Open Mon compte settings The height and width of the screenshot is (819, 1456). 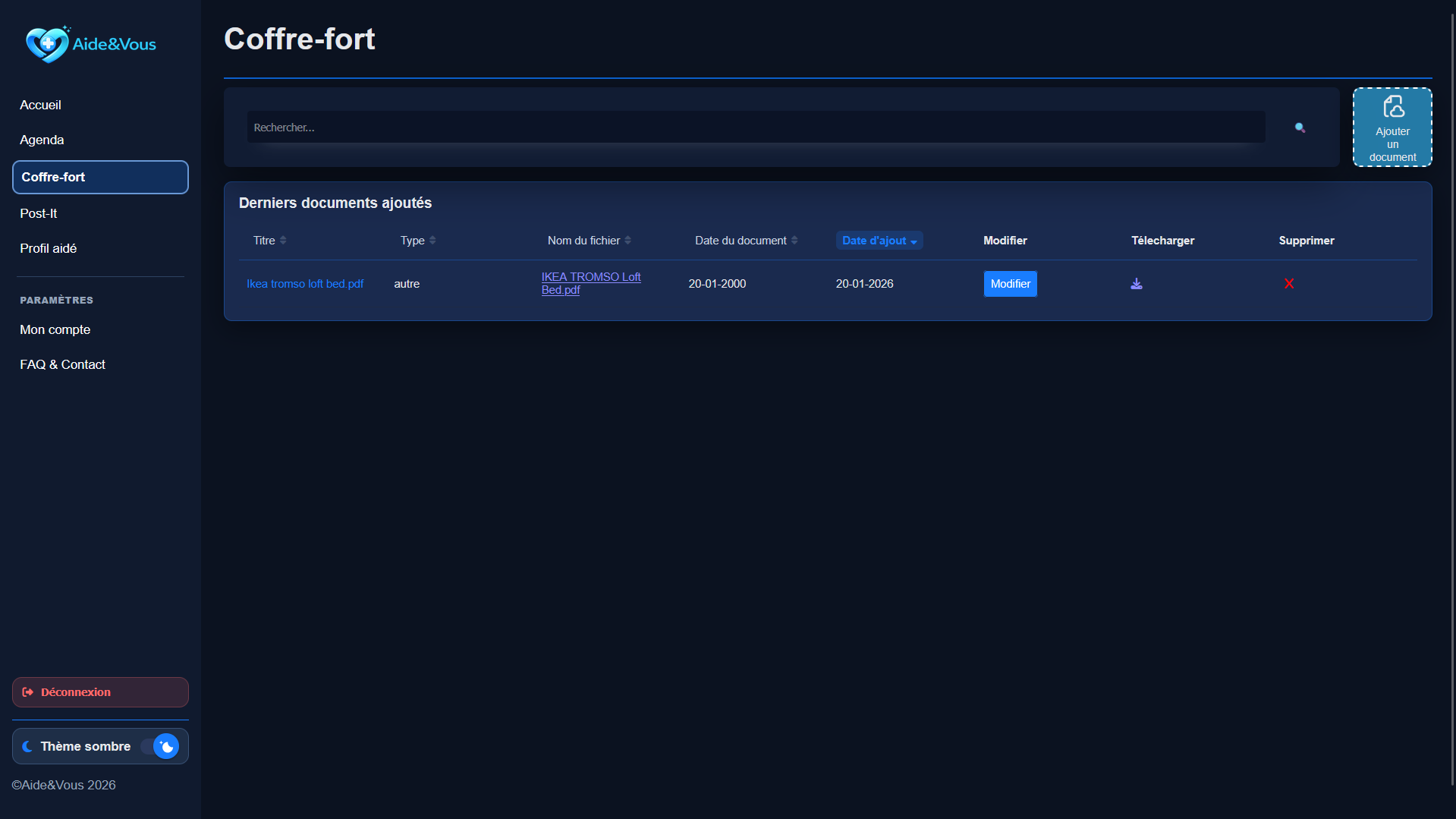tap(55, 329)
